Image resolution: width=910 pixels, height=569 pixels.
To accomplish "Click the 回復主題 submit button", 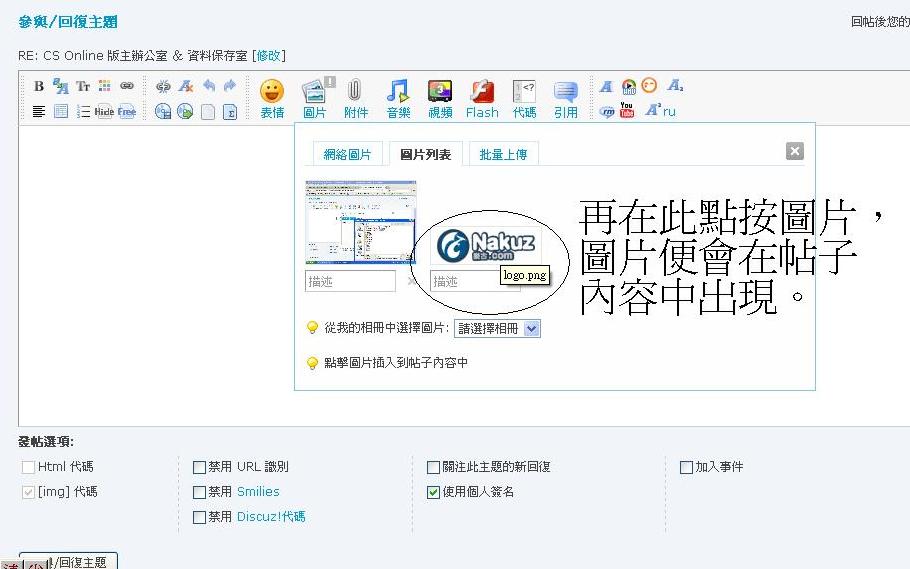I will point(68,561).
